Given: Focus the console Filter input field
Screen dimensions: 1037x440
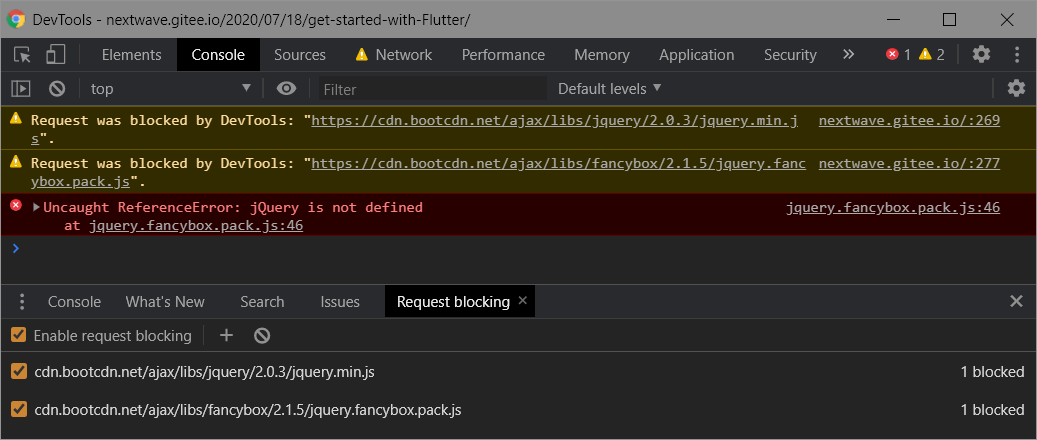Looking at the screenshot, I should [433, 89].
